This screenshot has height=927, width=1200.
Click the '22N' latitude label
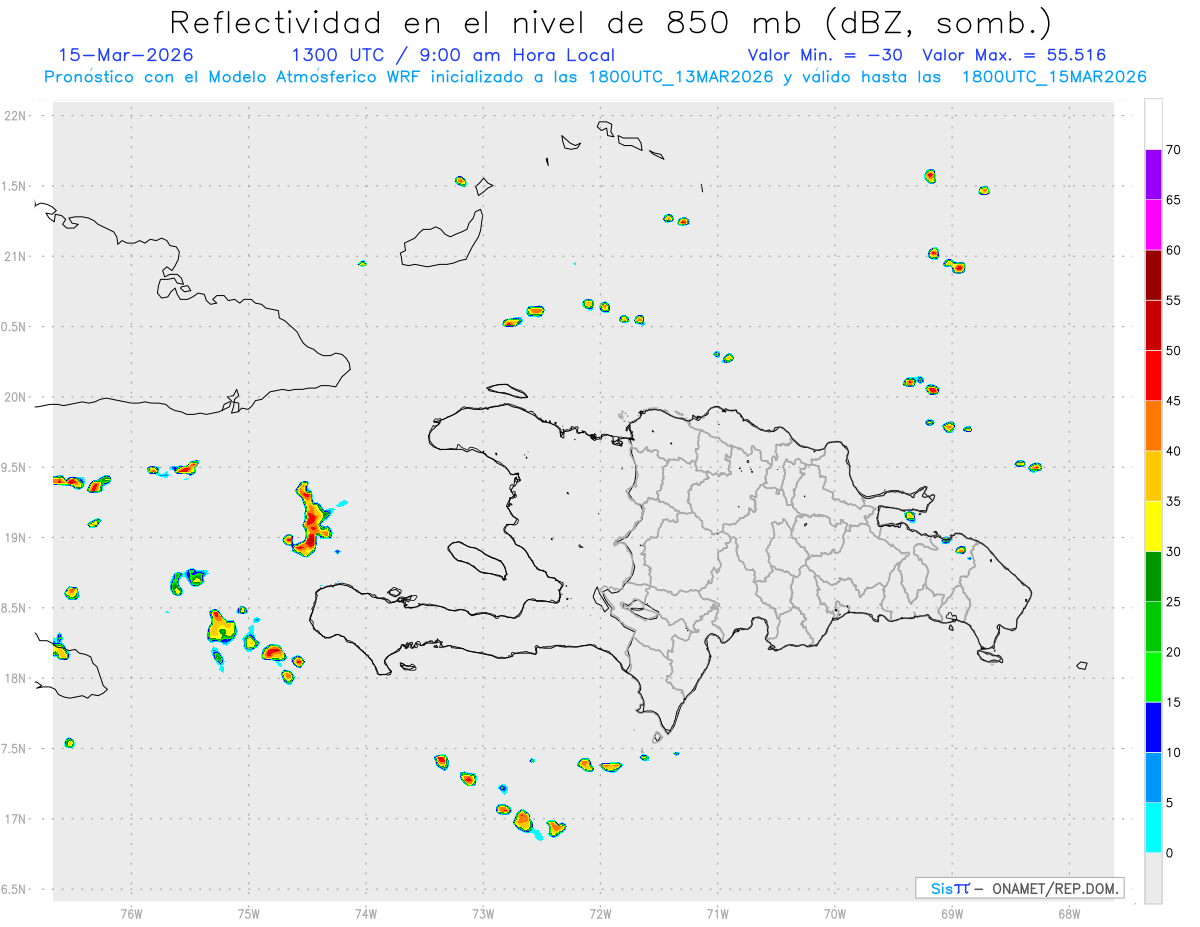click(x=17, y=116)
